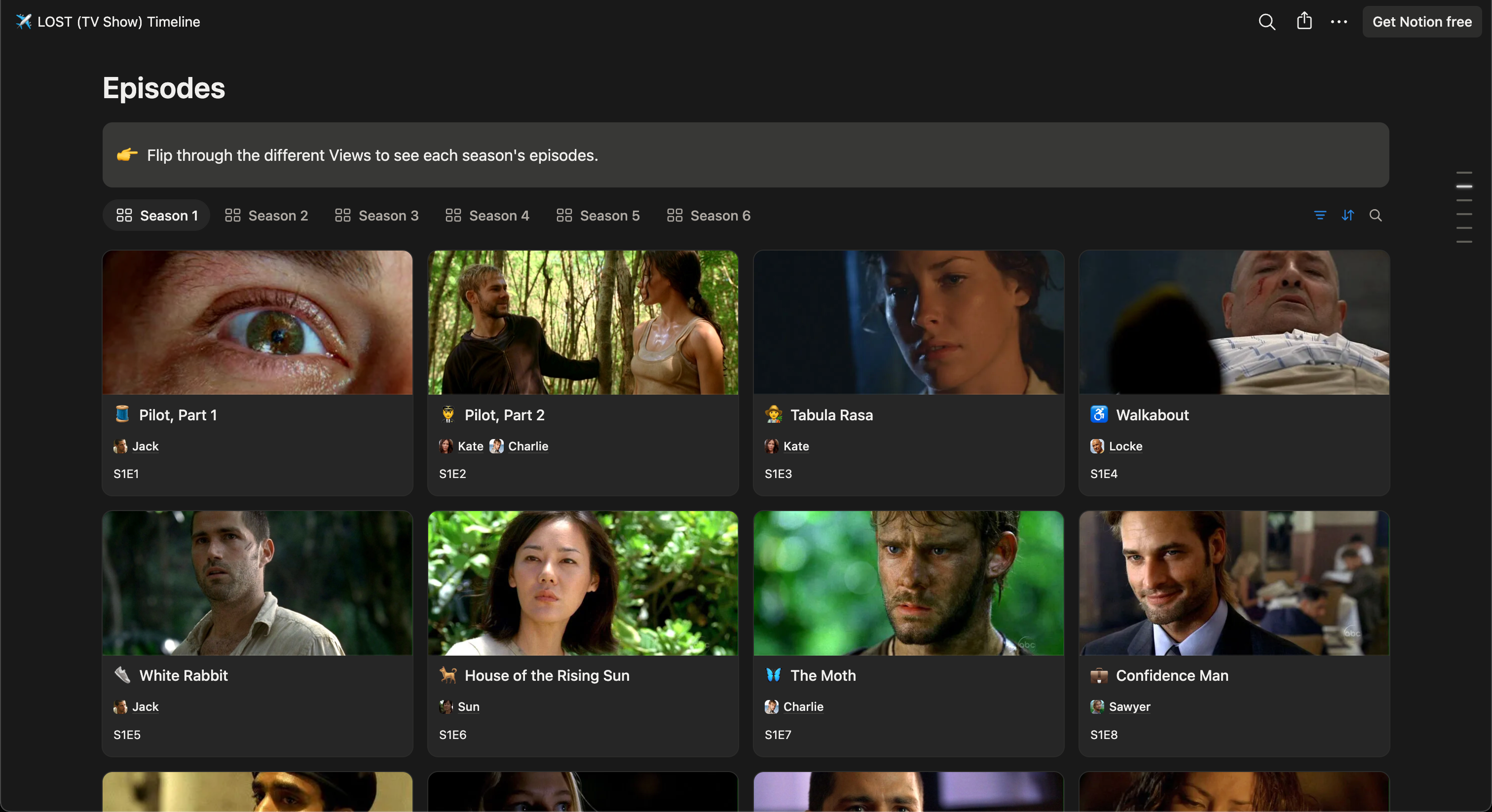Image resolution: width=1492 pixels, height=812 pixels.
Task: Open the Sun link on House of the Rising Sun
Action: click(x=469, y=706)
